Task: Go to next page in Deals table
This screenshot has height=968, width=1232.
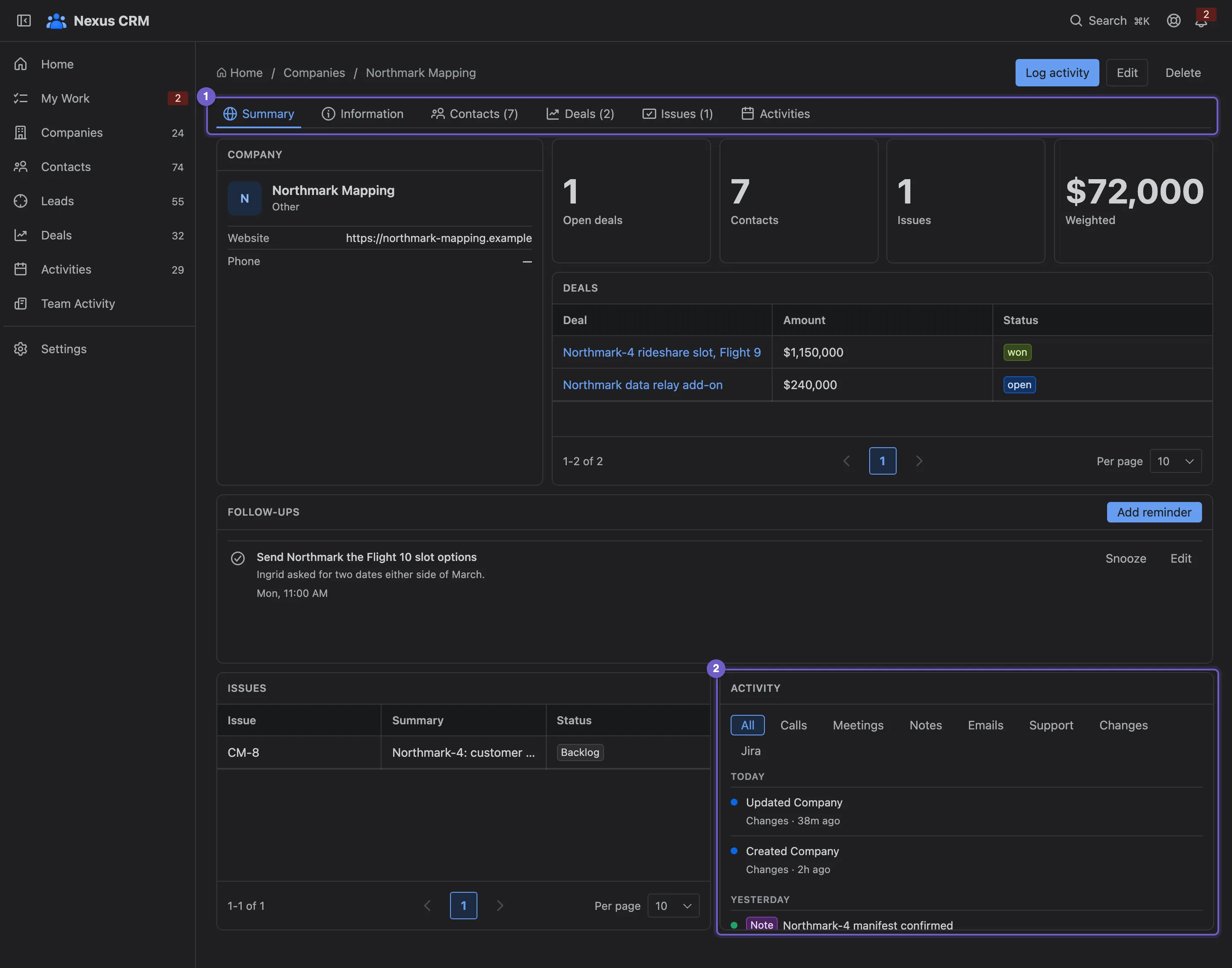Action: (919, 461)
